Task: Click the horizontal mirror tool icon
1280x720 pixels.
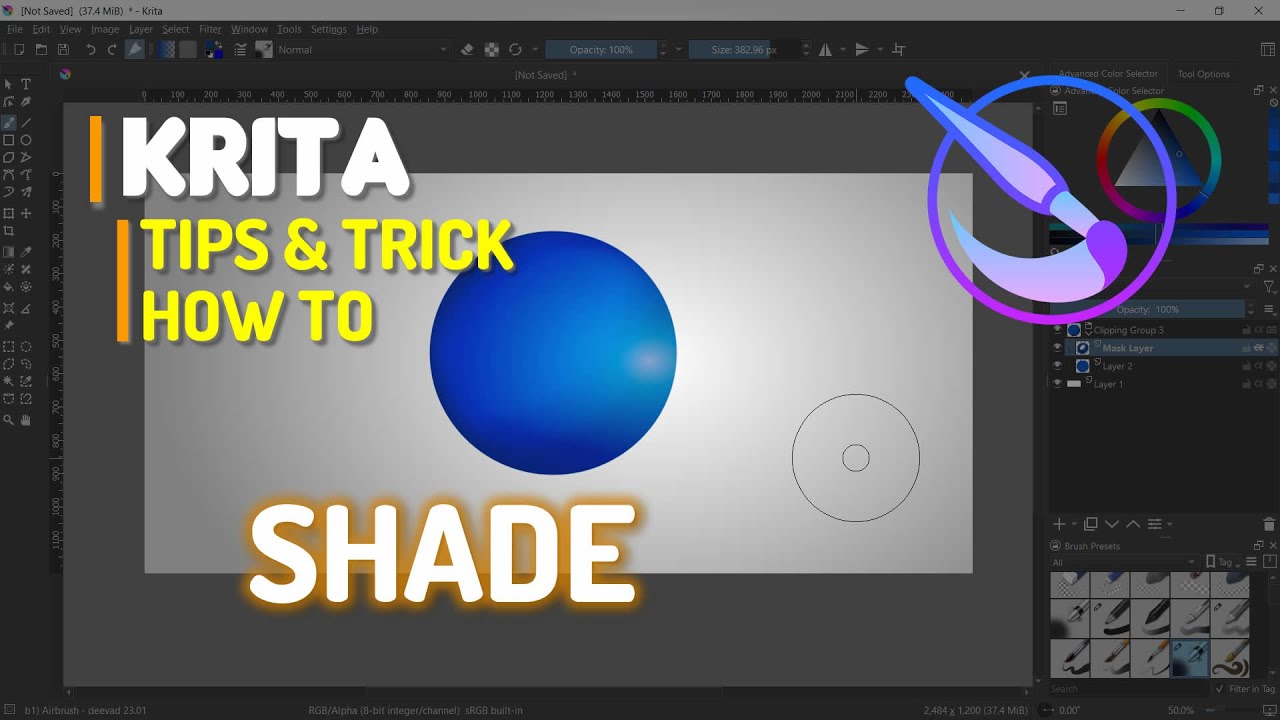Action: pos(825,49)
